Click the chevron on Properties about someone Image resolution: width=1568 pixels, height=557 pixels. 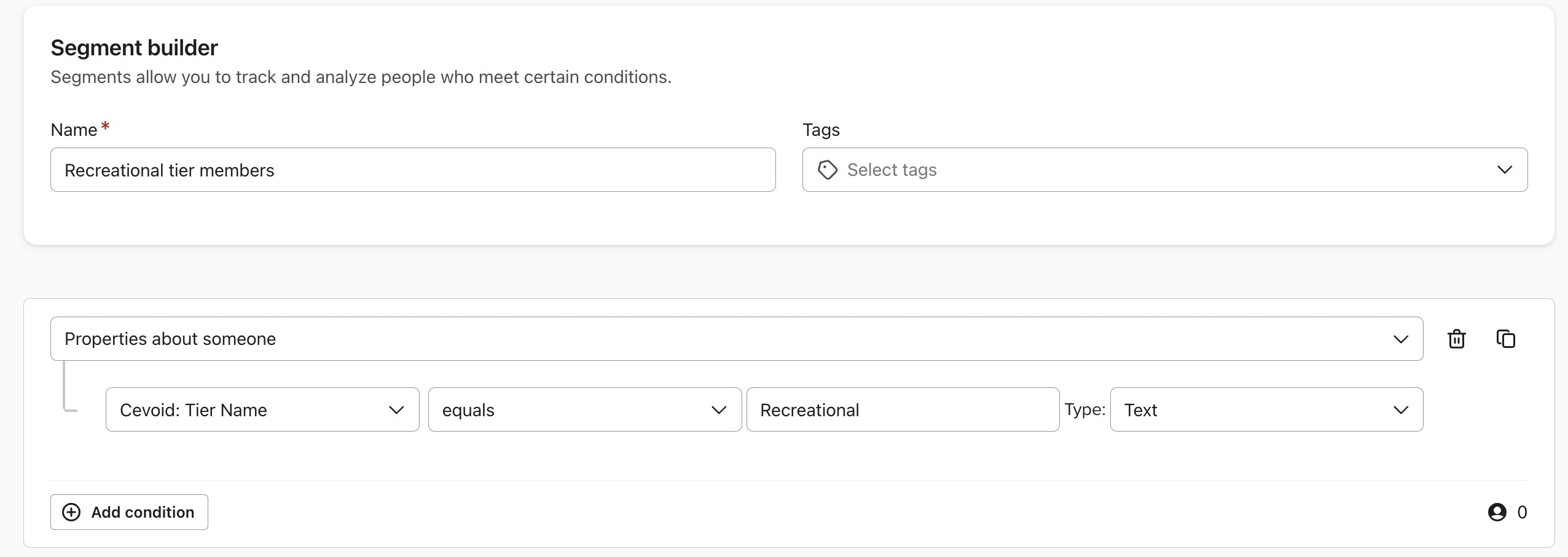[x=1400, y=339]
